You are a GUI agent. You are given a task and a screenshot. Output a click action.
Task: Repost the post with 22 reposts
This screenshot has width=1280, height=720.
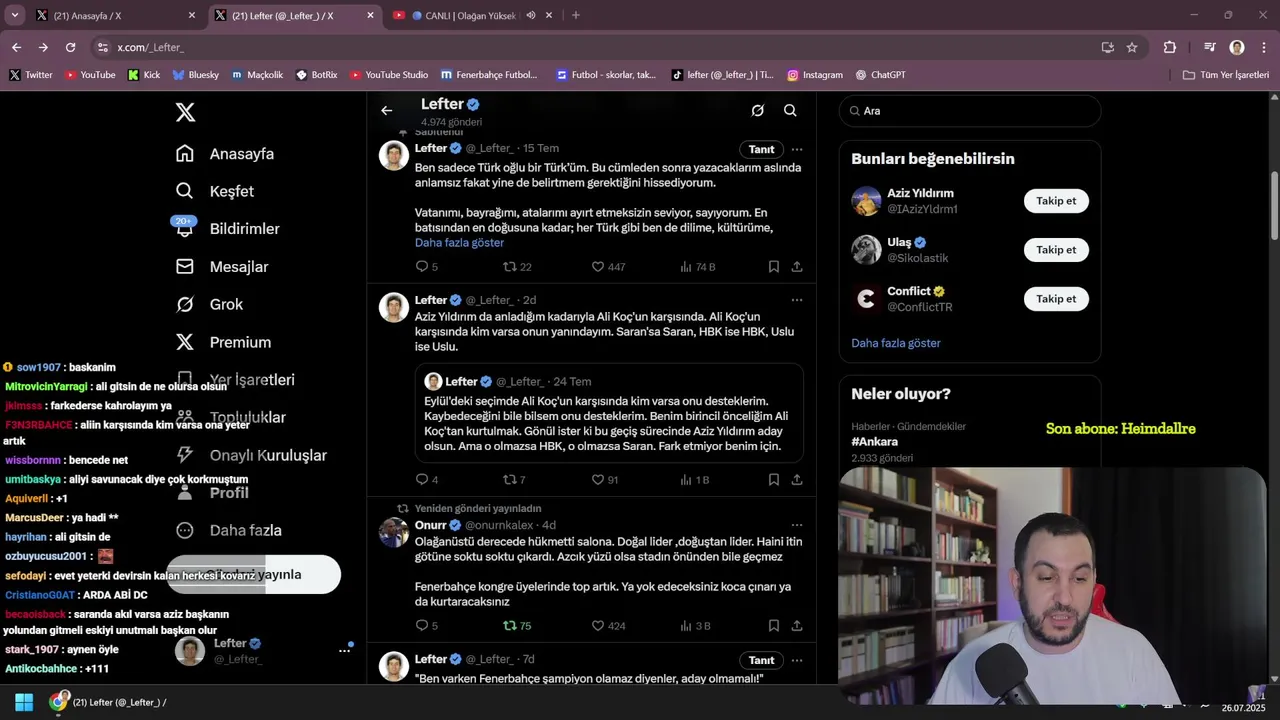(x=517, y=267)
